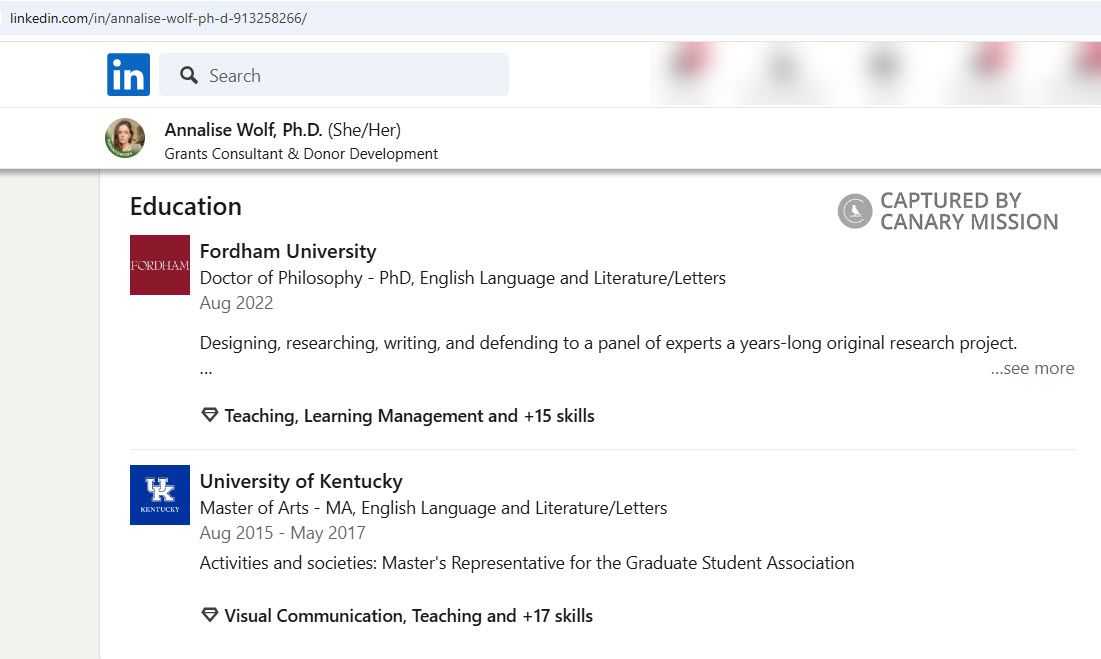Open the University of Kentucky school page
Viewport: 1101px width, 659px height.
coord(299,481)
